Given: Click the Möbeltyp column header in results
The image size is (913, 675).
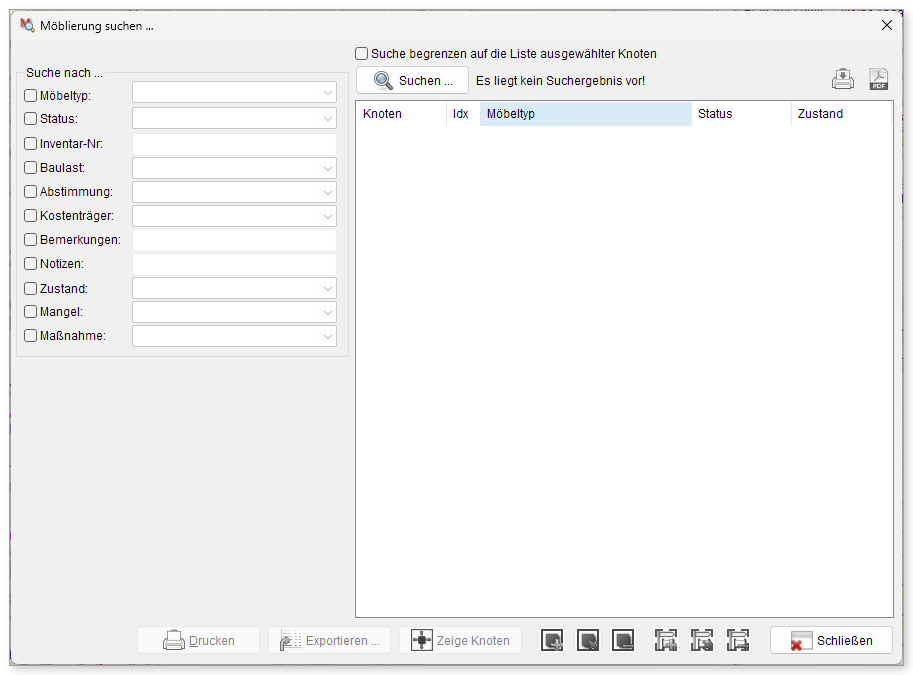Looking at the screenshot, I should pos(586,114).
